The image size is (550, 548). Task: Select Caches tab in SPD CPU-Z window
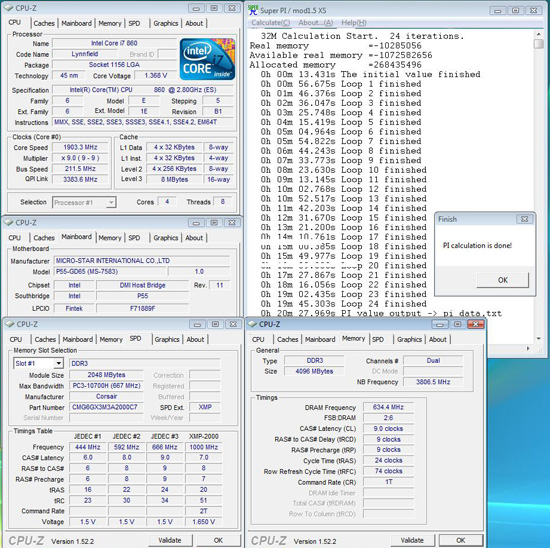45,340
